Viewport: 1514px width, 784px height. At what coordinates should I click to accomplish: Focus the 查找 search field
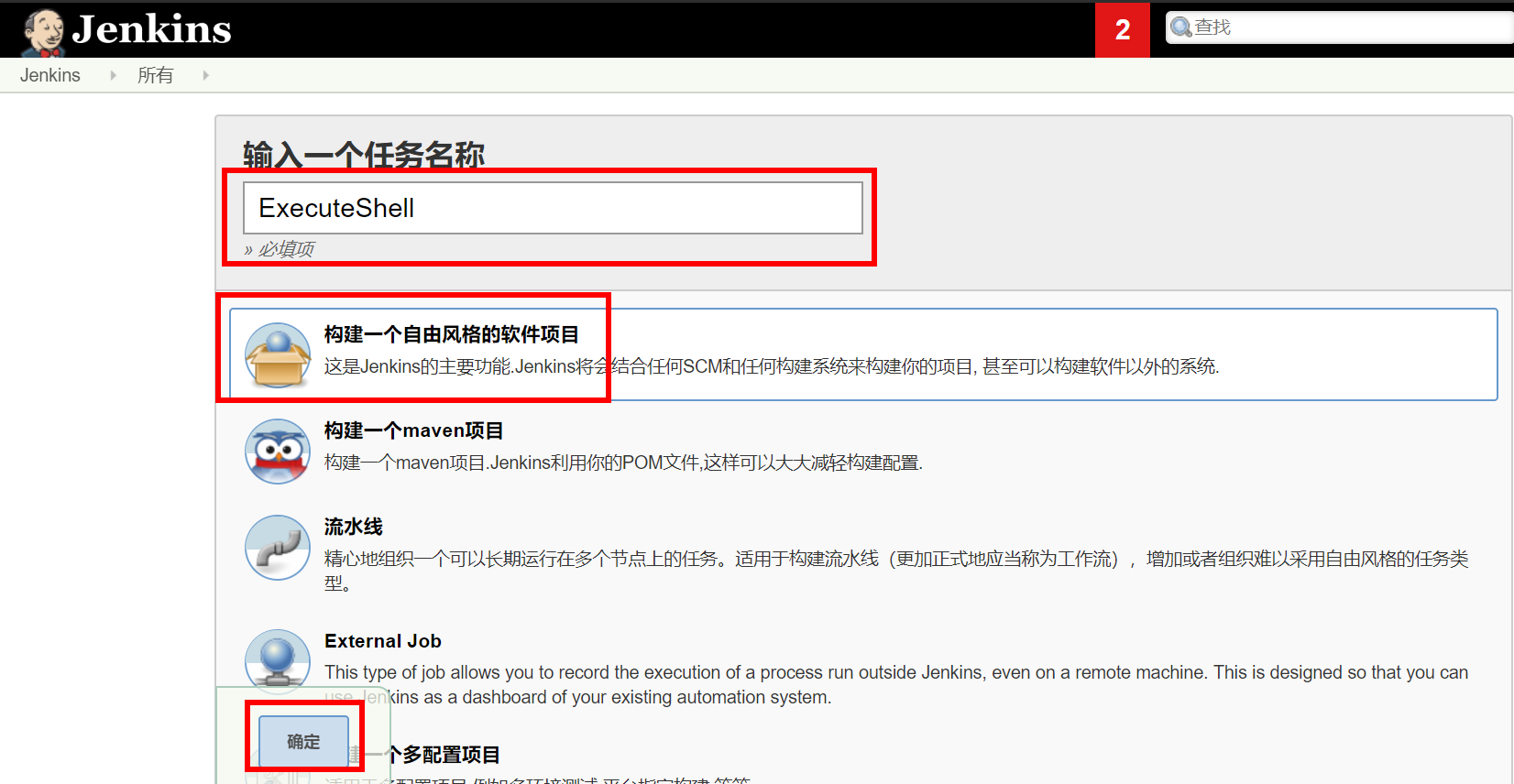[1340, 27]
